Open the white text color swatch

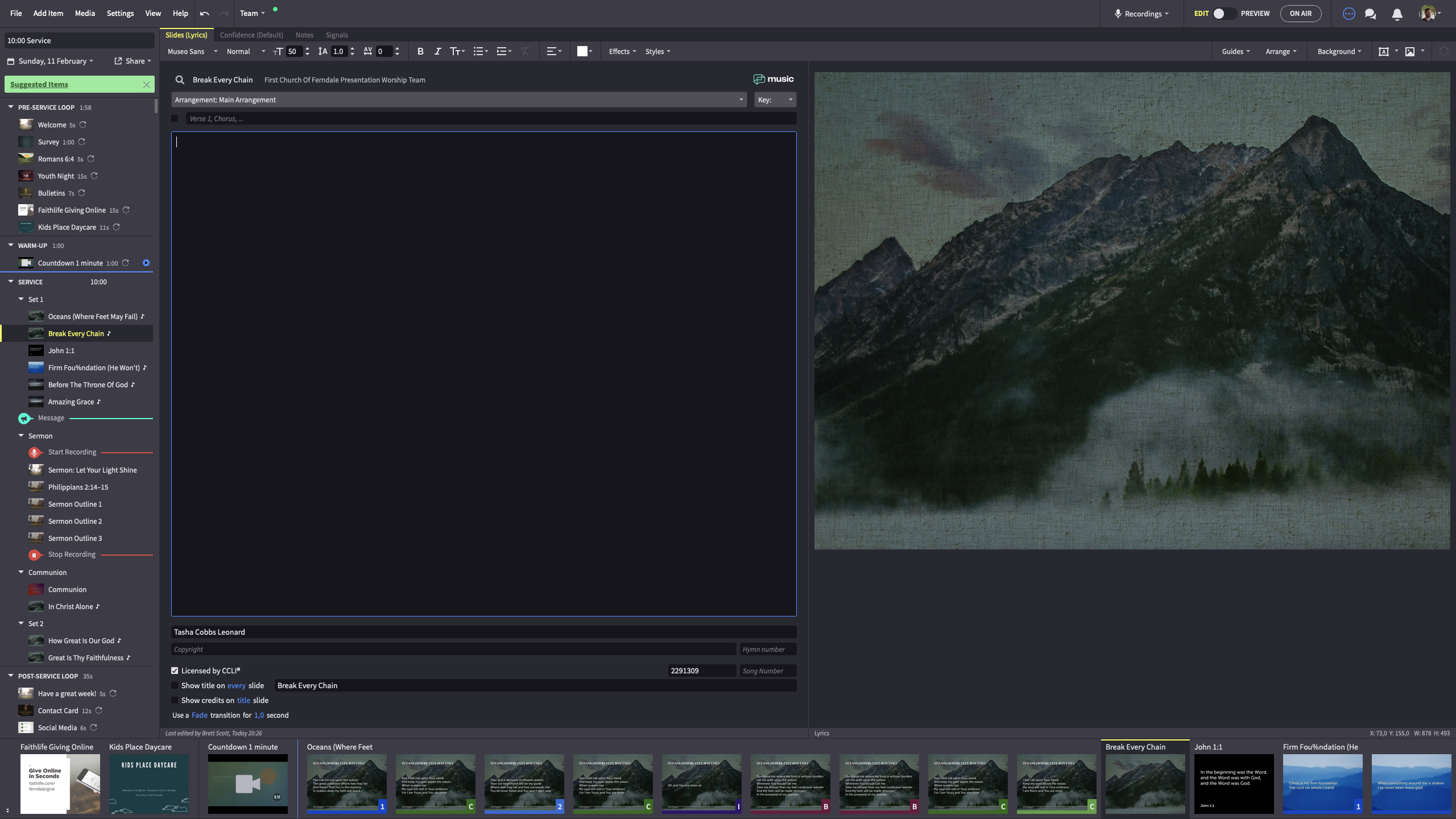pyautogui.click(x=582, y=51)
